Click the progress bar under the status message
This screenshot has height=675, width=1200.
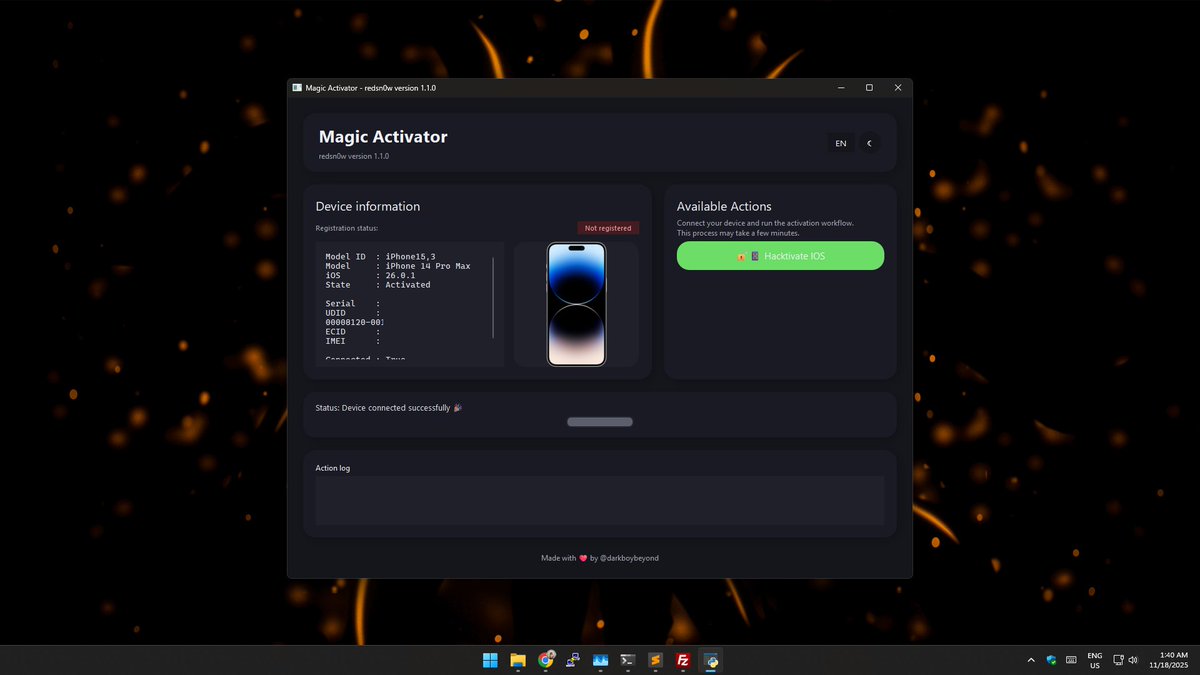pyautogui.click(x=600, y=422)
